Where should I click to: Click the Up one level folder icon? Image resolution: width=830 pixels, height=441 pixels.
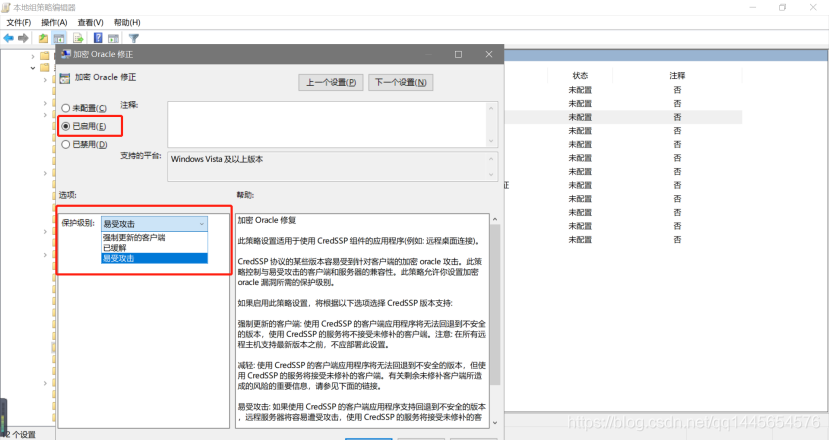click(43, 38)
